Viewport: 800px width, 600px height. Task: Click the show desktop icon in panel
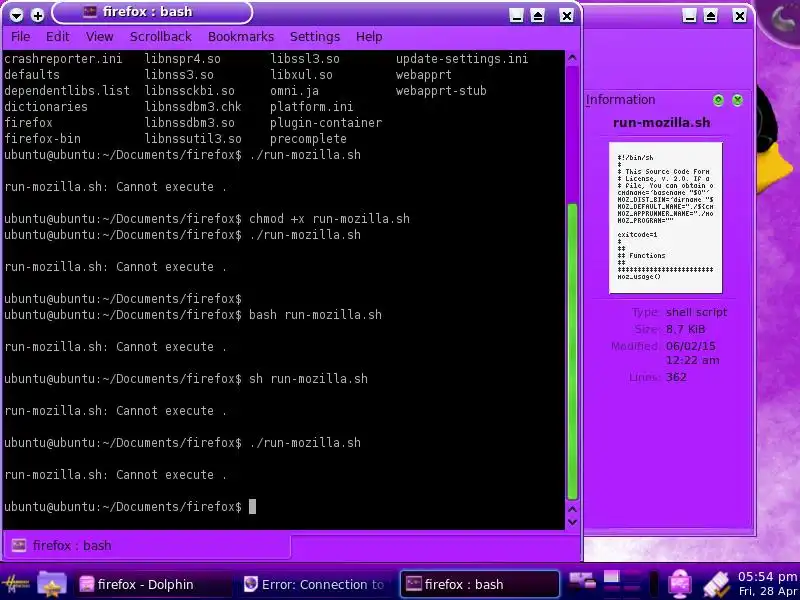click(x=582, y=583)
